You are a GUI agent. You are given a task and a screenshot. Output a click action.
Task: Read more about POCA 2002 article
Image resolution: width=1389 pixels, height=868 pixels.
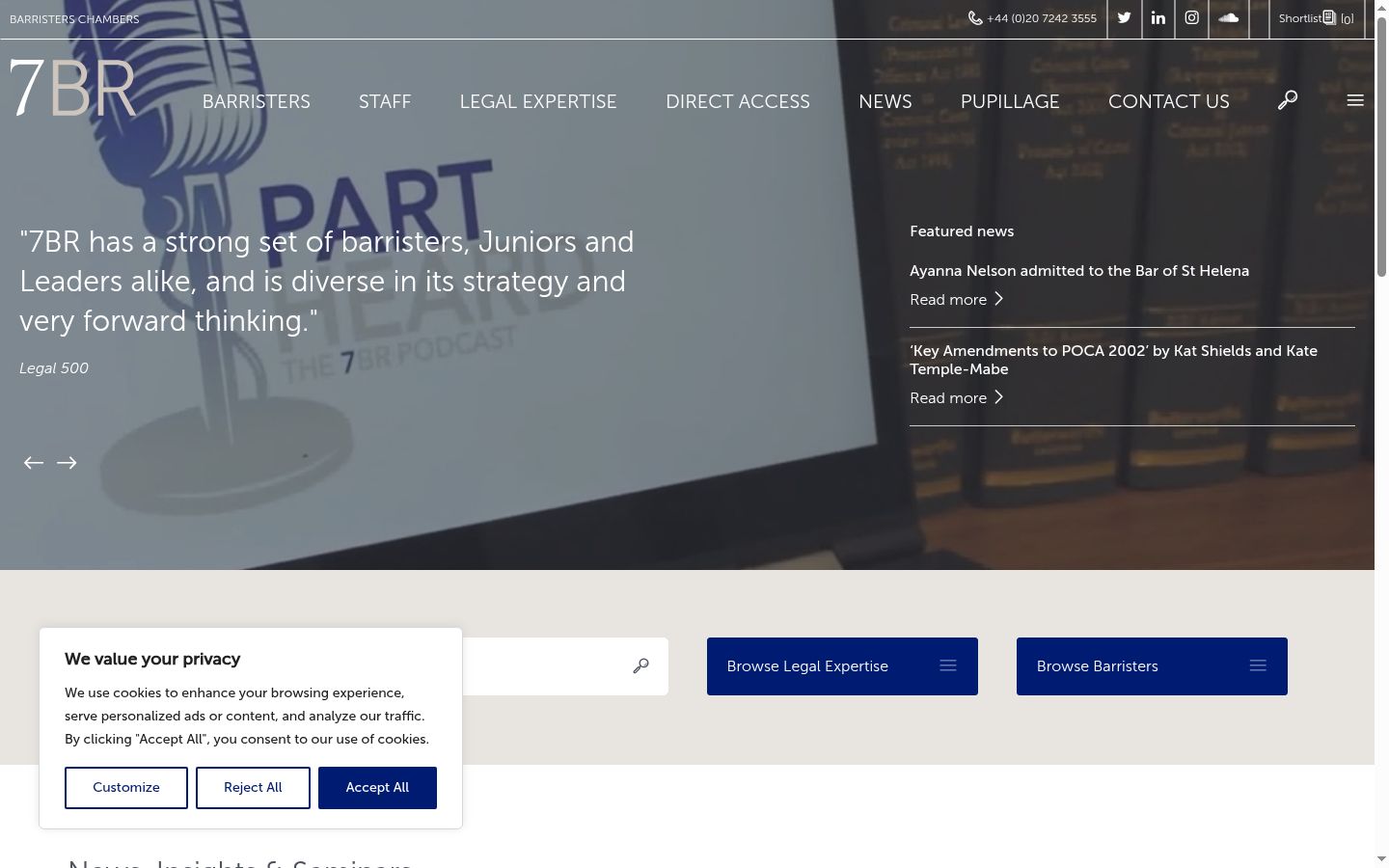point(957,398)
